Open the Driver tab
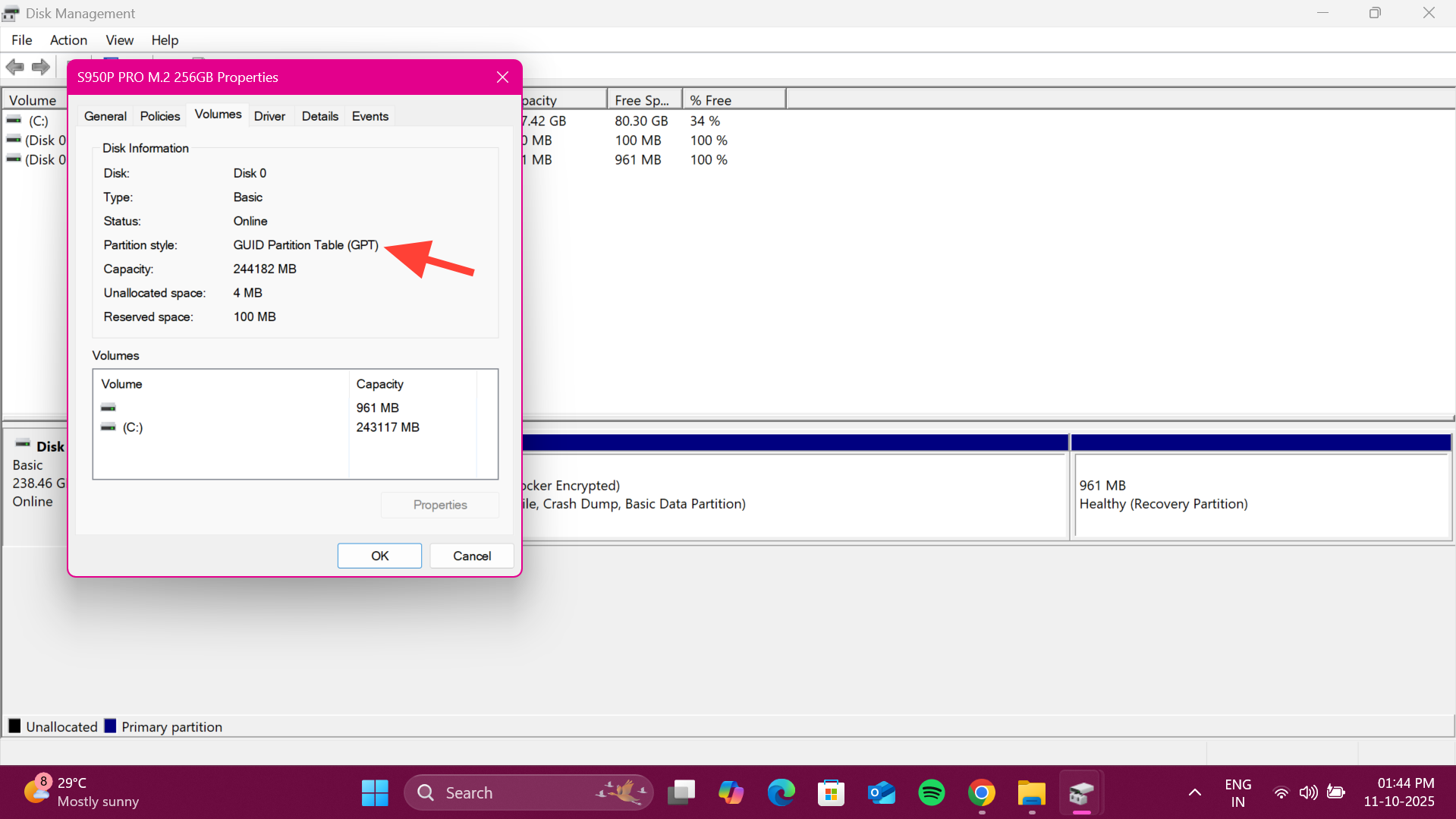Image resolution: width=1456 pixels, height=819 pixels. click(269, 116)
